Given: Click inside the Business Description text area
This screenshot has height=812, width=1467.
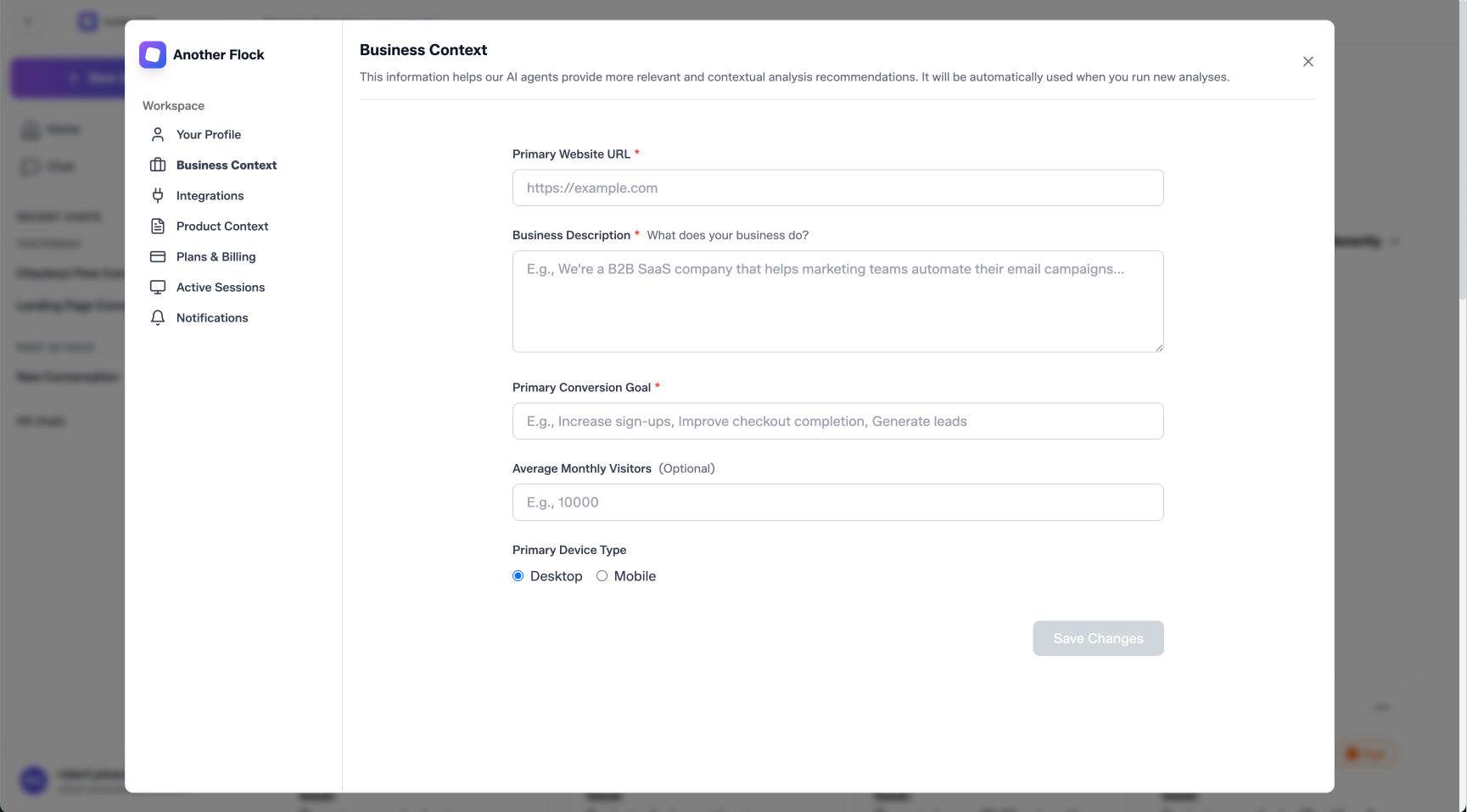Looking at the screenshot, I should point(837,301).
